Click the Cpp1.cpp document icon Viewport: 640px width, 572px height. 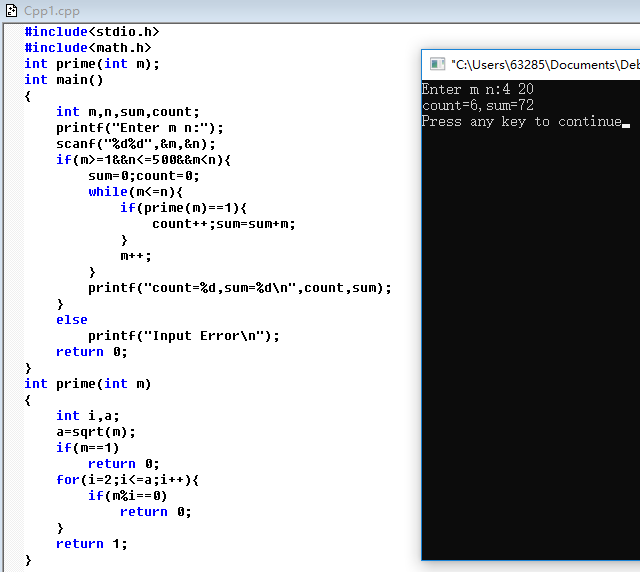(x=11, y=11)
